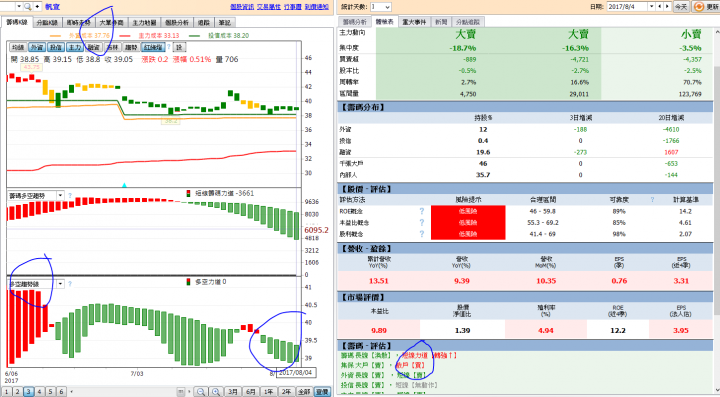Toggle the 趨勢 overlay button
The width and height of the screenshot is (720, 397).
[131, 47]
